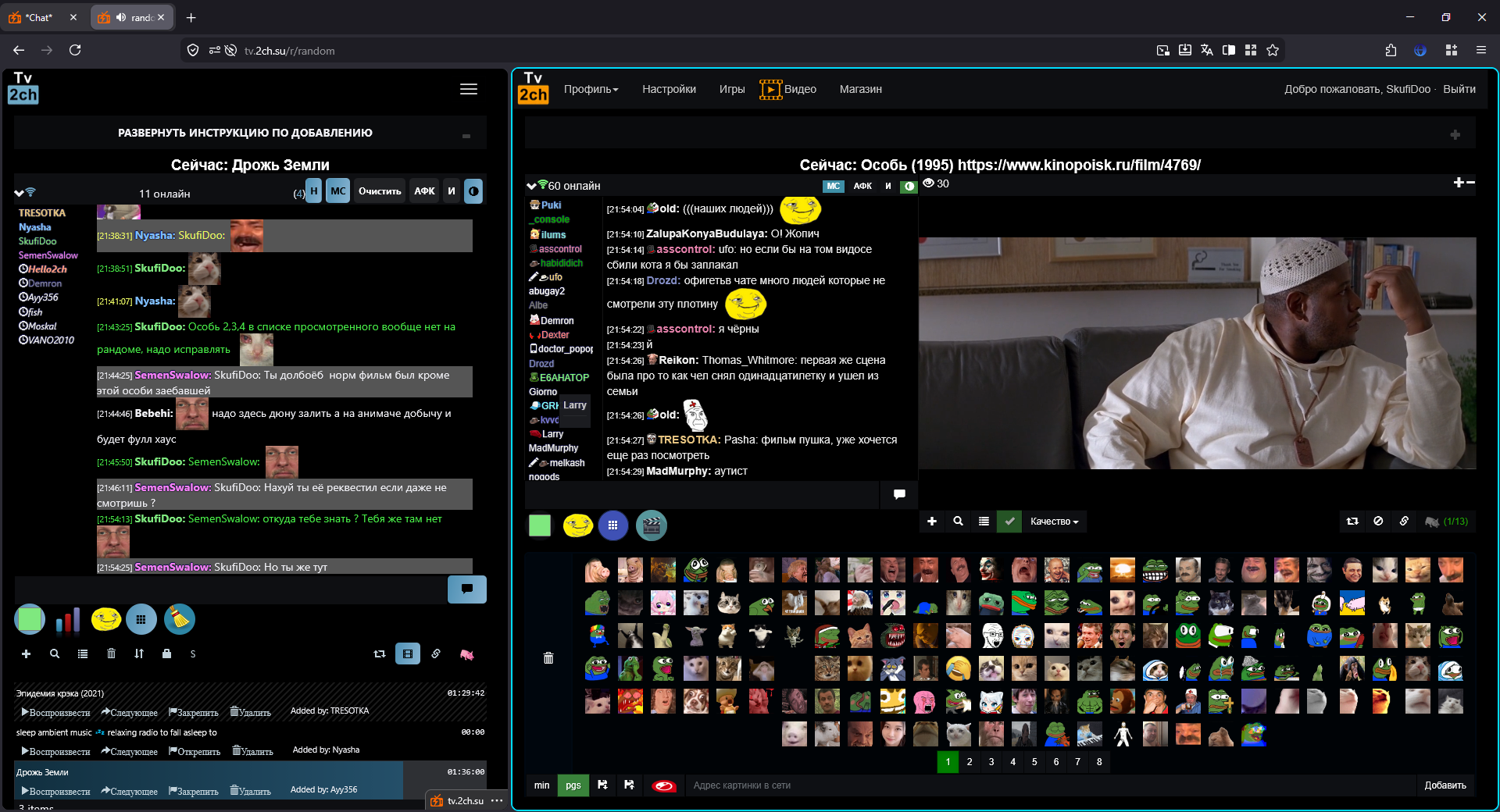Open a new browser tab
1500x812 pixels.
click(x=191, y=17)
